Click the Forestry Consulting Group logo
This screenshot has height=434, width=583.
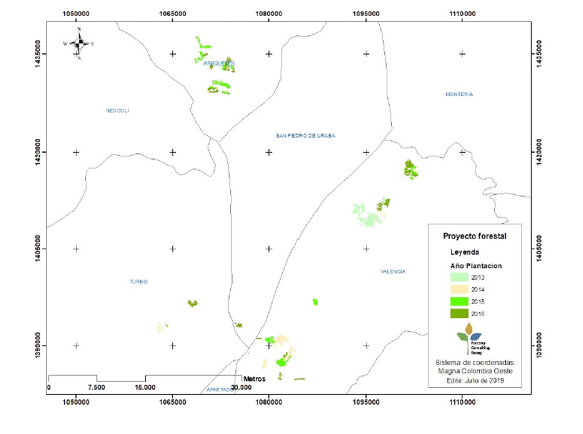tap(473, 339)
